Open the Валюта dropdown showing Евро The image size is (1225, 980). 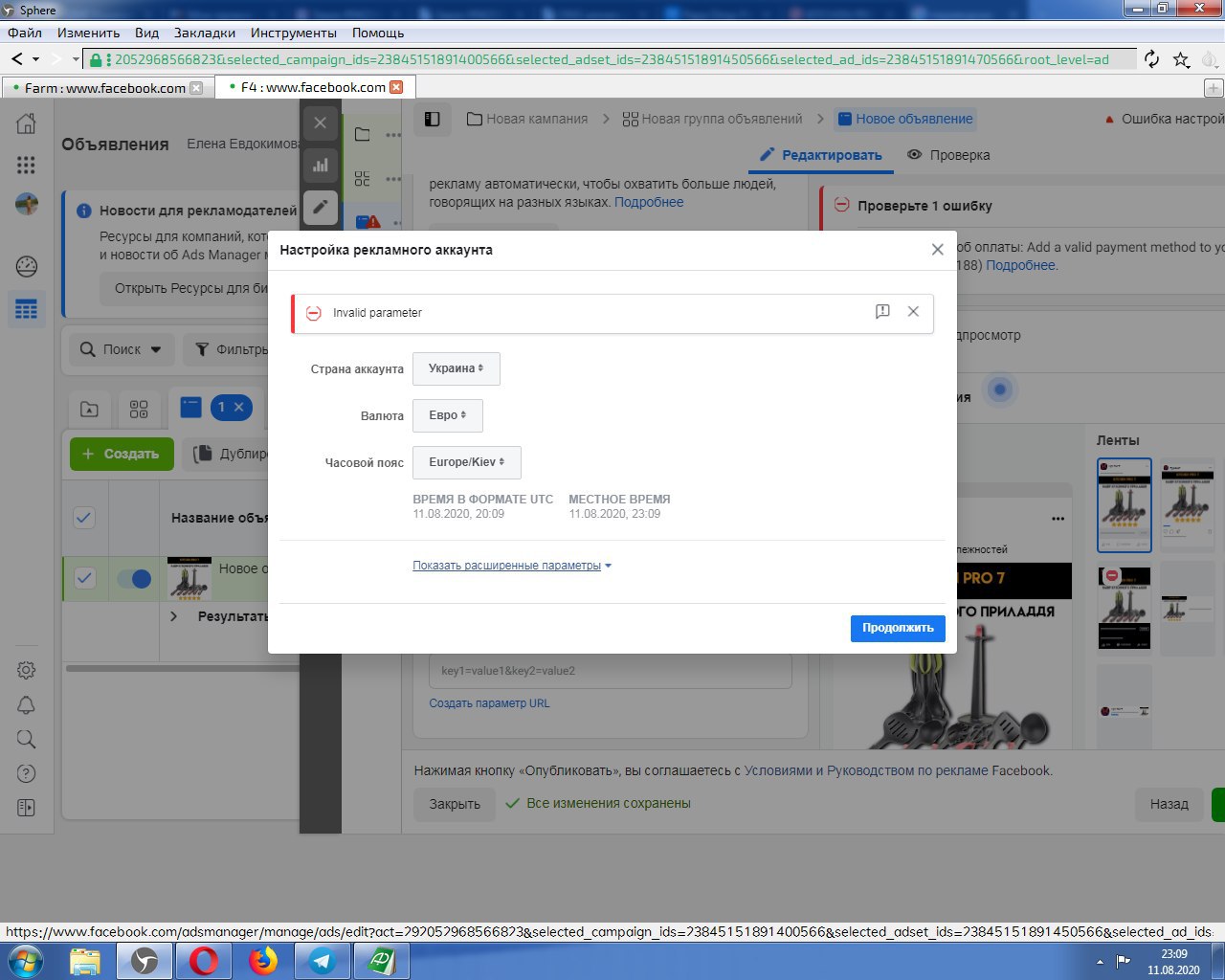point(448,415)
